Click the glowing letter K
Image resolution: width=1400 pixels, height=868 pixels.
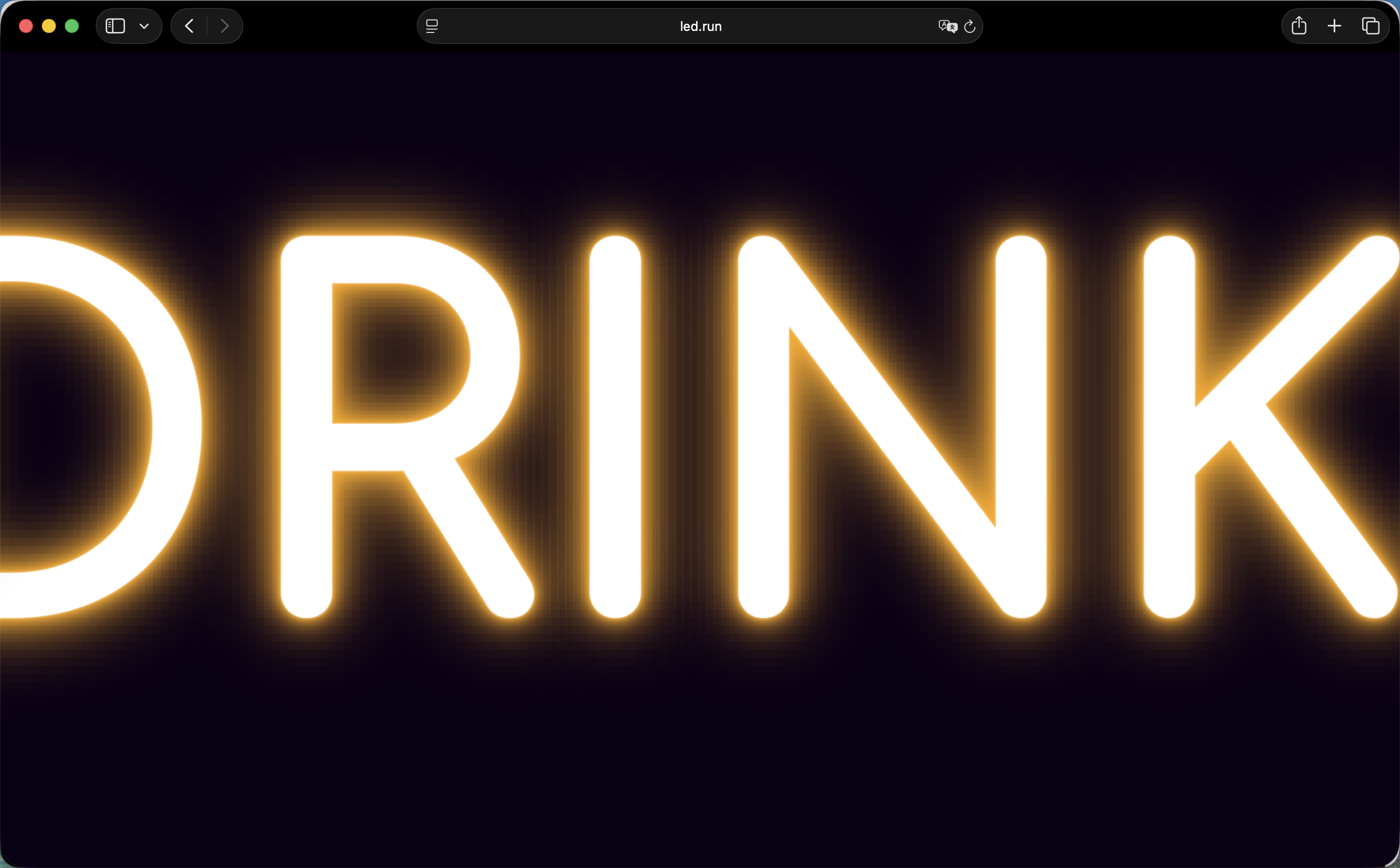[1169, 426]
